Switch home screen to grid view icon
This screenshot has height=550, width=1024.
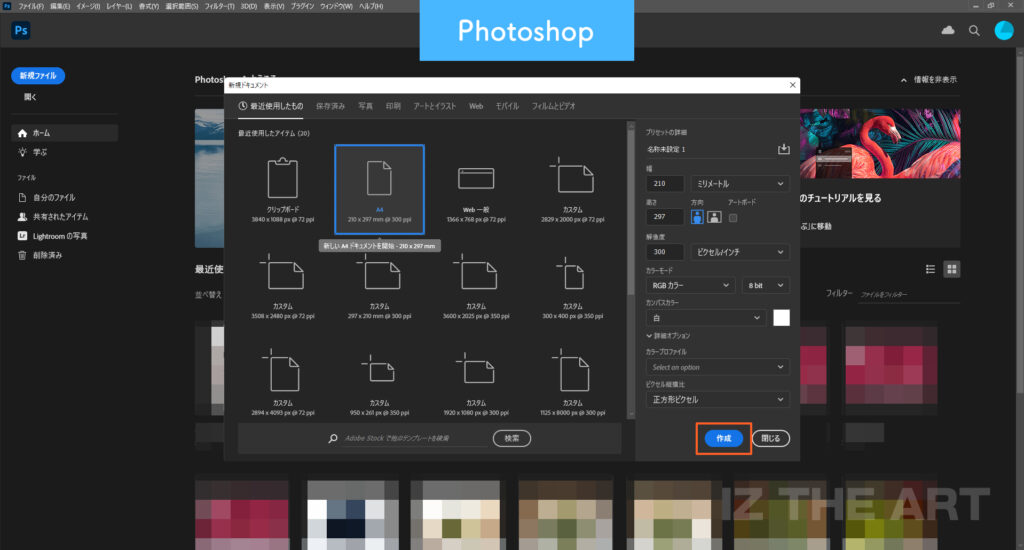(952, 269)
